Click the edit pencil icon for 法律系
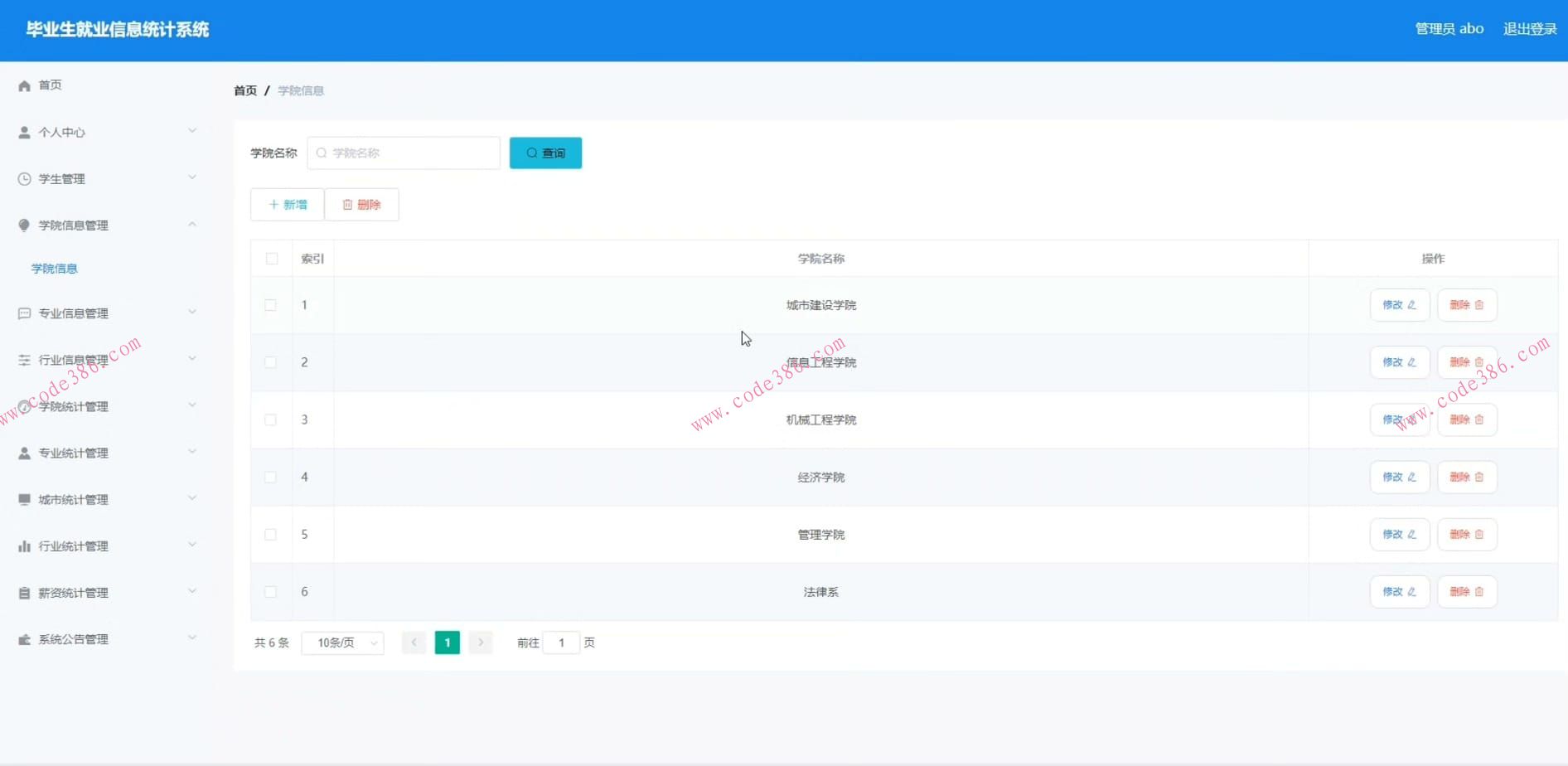The height and width of the screenshot is (766, 1568). coord(1412,591)
